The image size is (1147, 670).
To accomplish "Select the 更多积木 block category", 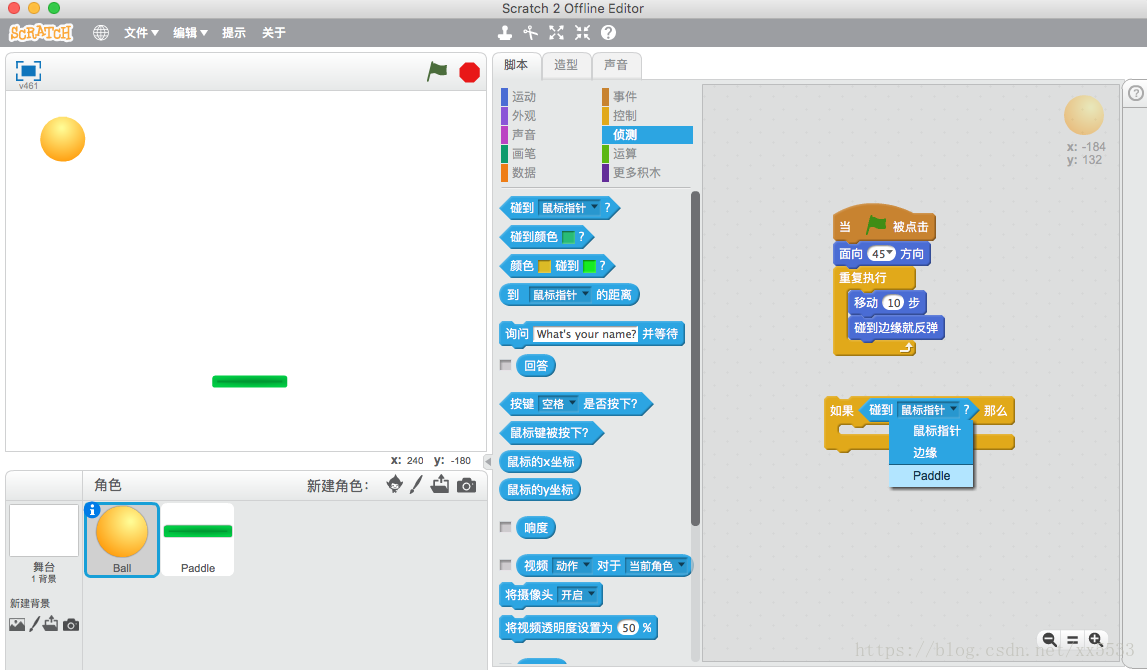I will tap(636, 173).
